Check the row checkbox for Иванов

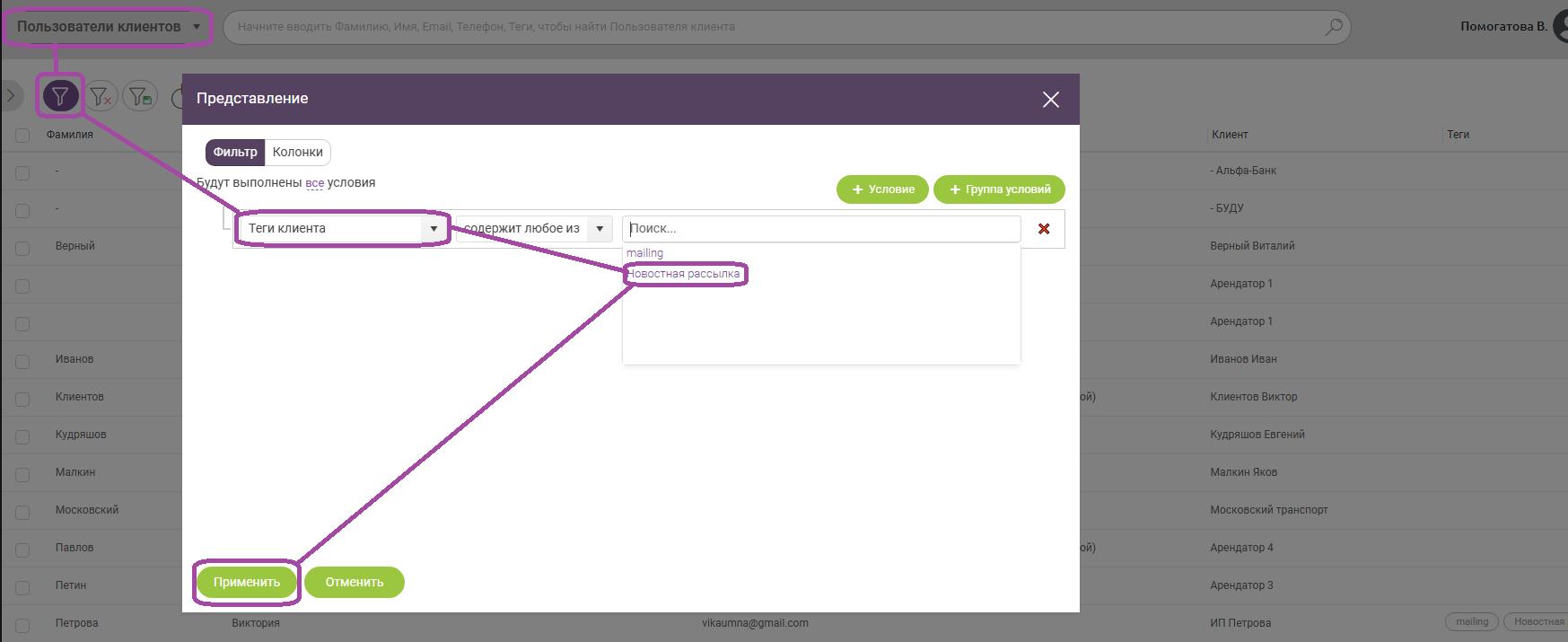(x=22, y=361)
